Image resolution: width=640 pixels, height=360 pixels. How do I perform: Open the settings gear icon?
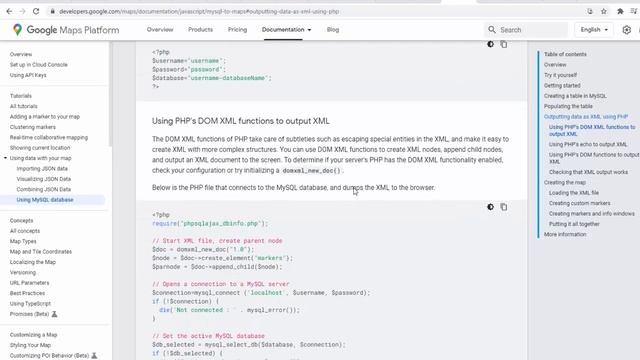pos(627,30)
